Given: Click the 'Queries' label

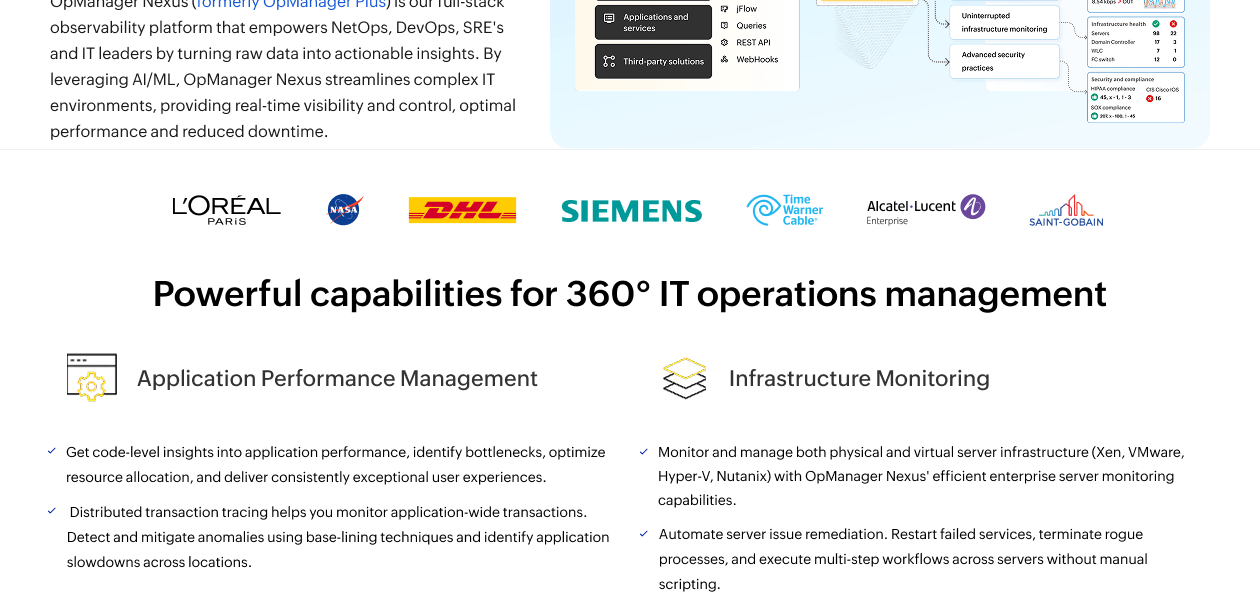Looking at the screenshot, I should point(751,26).
